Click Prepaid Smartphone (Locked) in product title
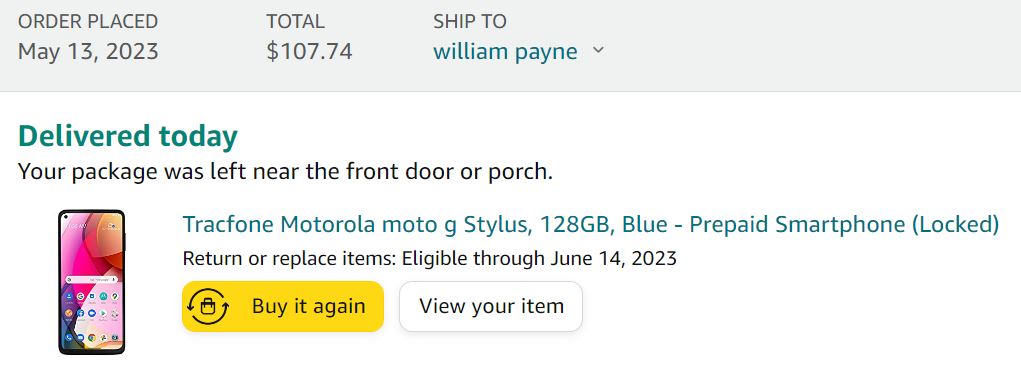This screenshot has width=1021, height=372. pos(844,225)
